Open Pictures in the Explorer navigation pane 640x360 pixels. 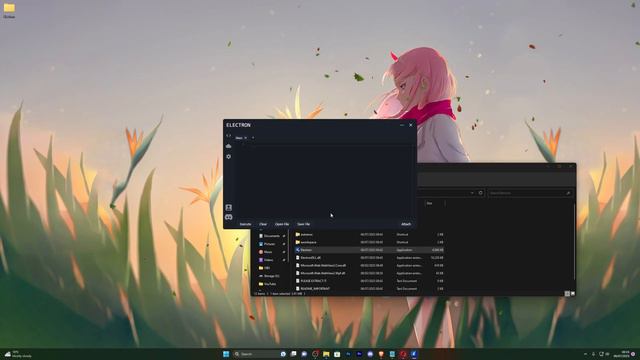pos(269,244)
